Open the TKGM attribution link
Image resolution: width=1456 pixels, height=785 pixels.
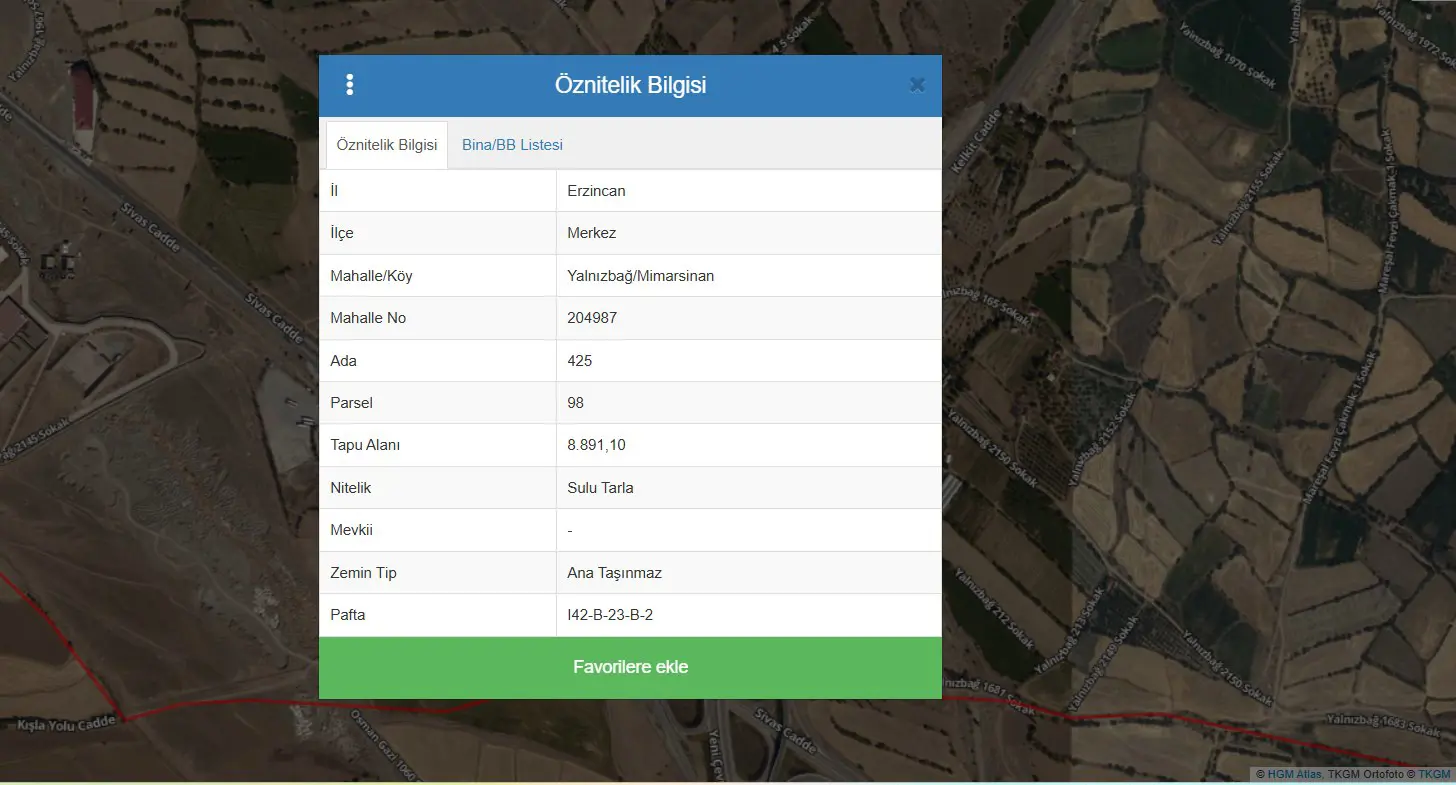click(1434, 774)
